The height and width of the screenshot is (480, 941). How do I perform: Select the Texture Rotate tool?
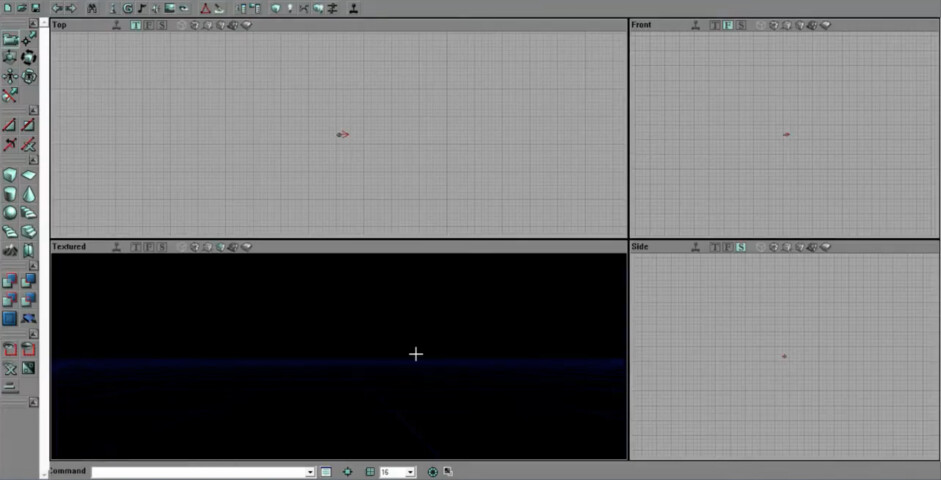[29, 76]
